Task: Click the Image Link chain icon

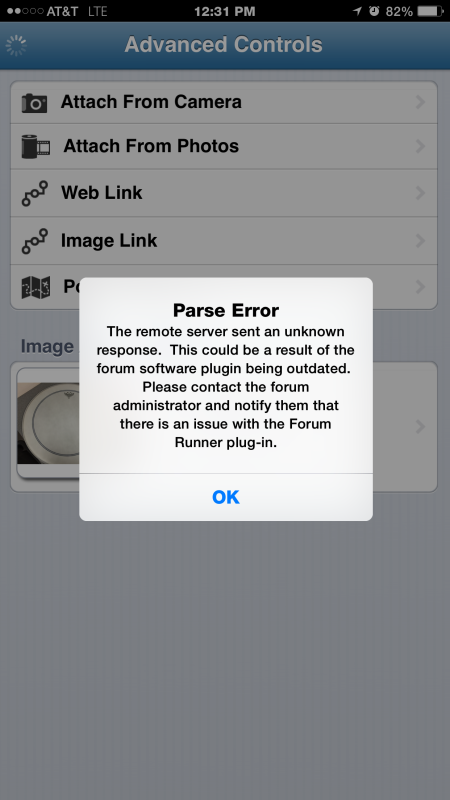Action: [x=35, y=241]
